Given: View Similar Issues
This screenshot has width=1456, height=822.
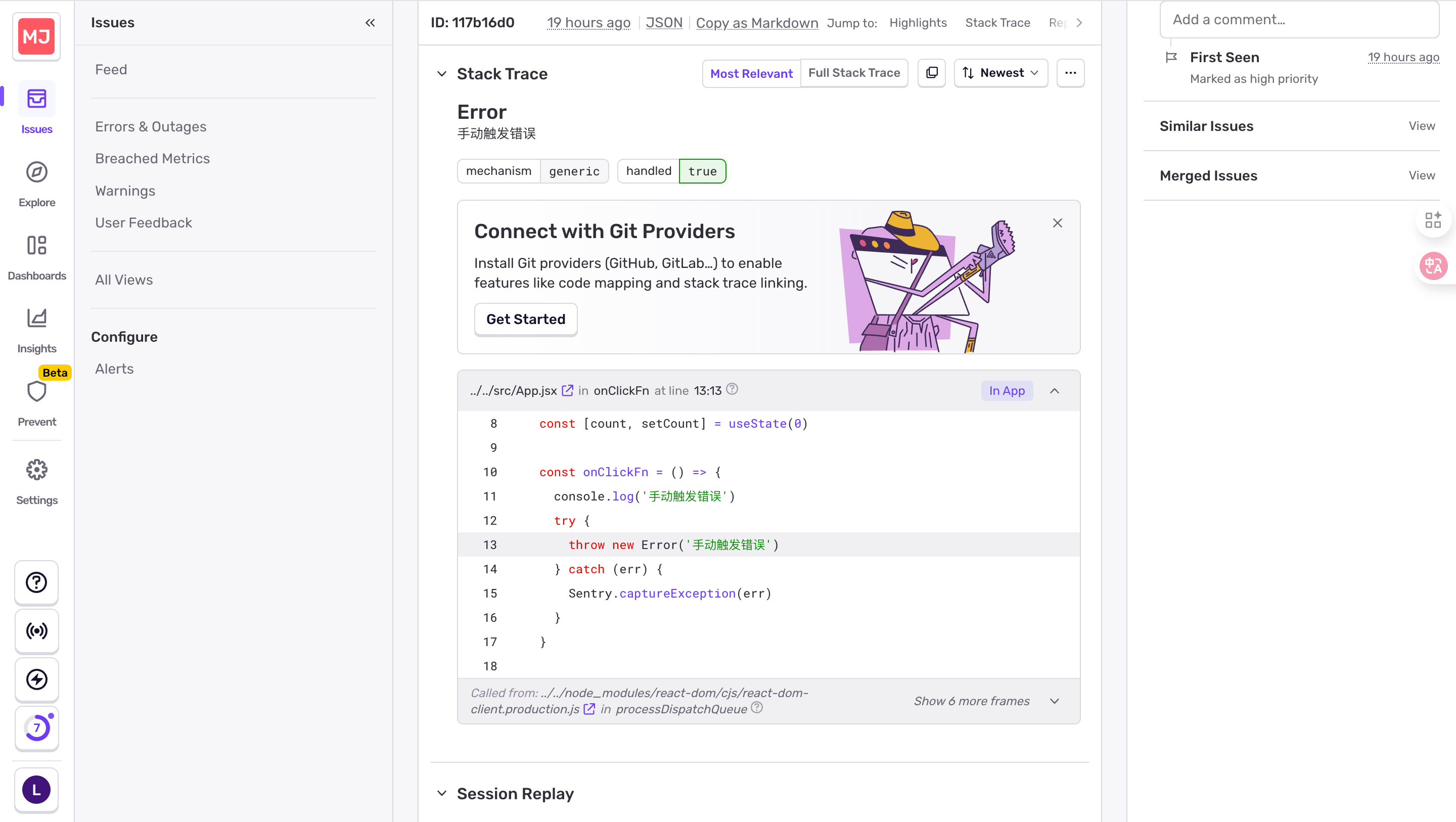Looking at the screenshot, I should click(1422, 126).
